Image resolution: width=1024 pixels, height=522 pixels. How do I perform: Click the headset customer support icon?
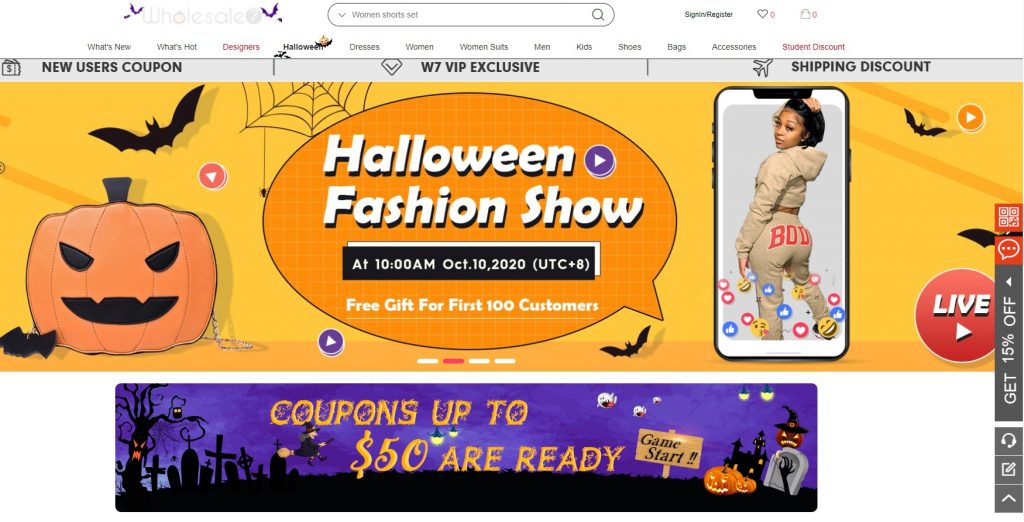[1009, 440]
